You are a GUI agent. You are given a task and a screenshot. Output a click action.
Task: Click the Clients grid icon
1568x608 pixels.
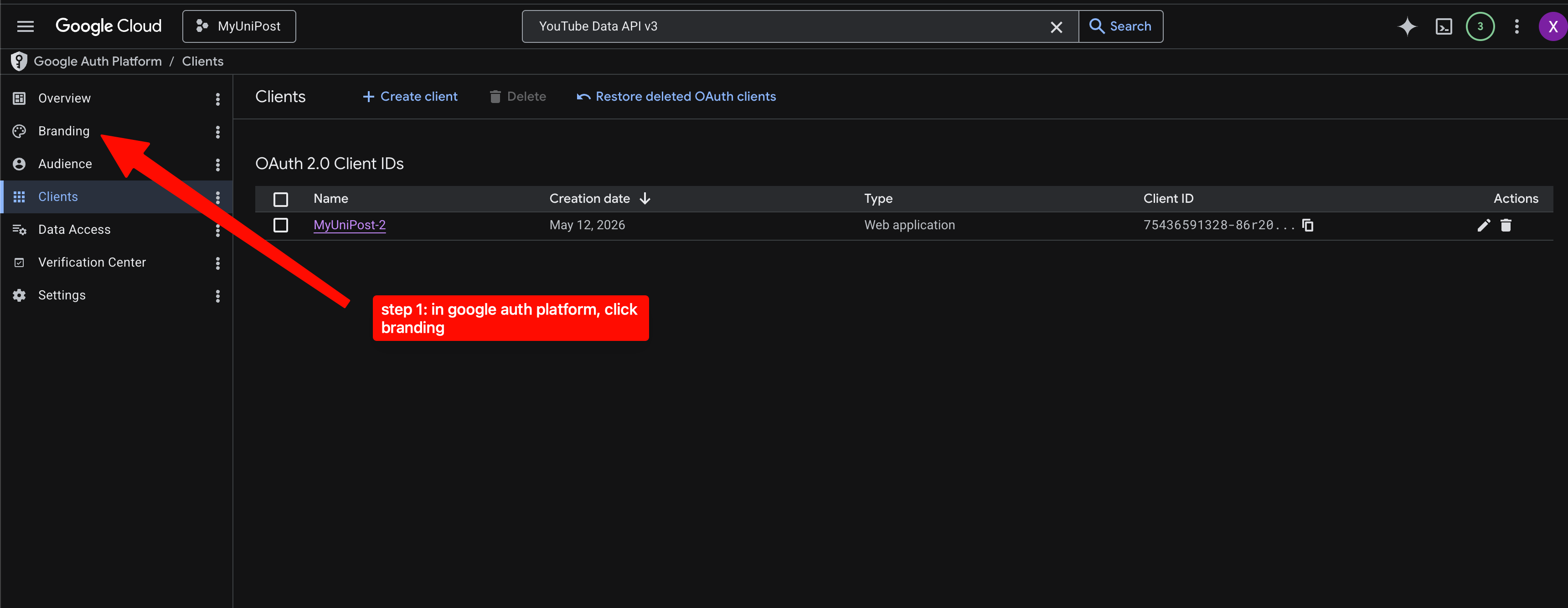19,196
